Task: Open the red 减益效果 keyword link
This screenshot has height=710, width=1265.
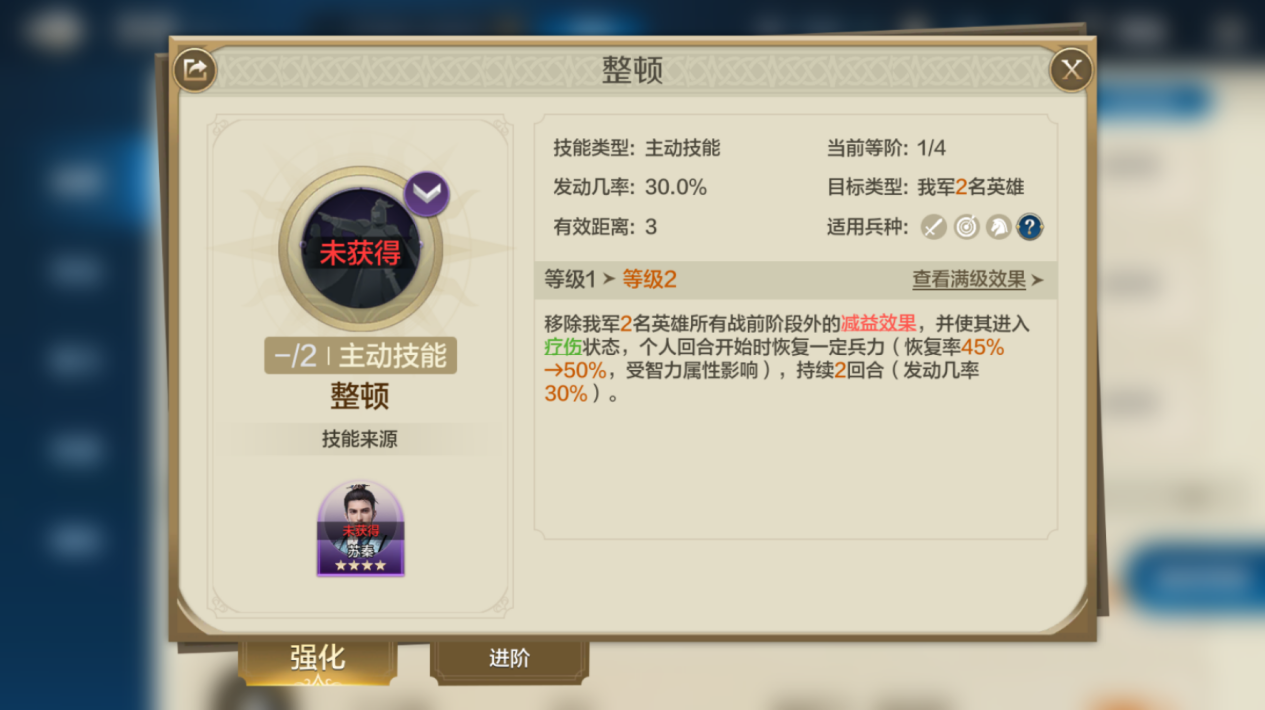Action: click(x=878, y=324)
